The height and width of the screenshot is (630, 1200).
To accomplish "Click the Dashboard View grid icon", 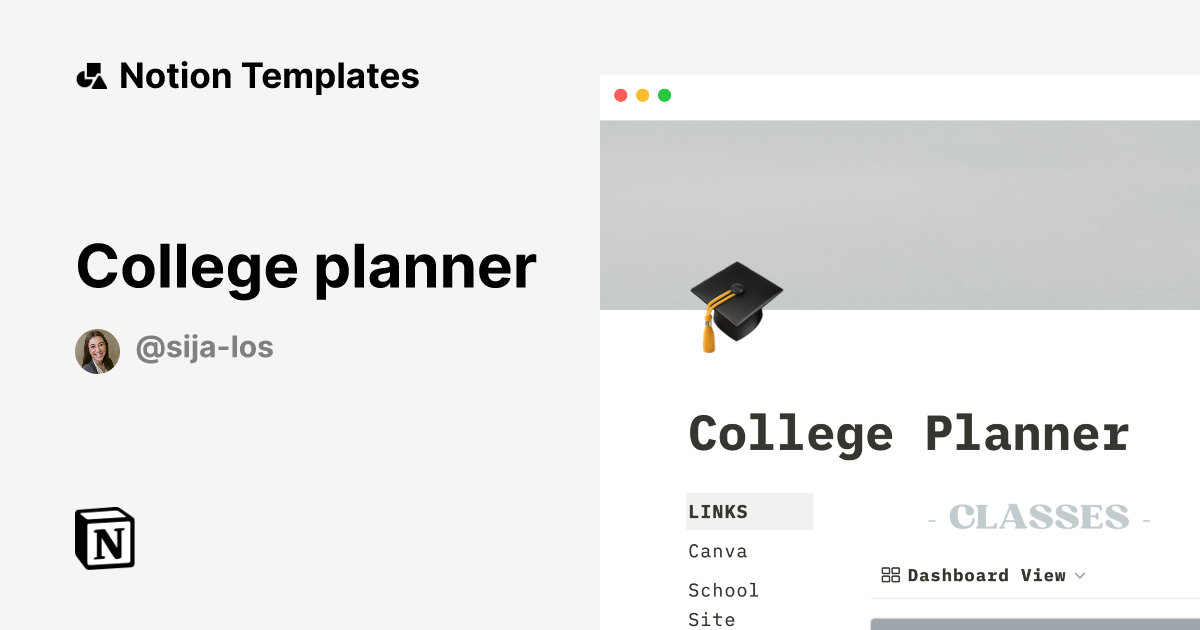I will pyautogui.click(x=890, y=575).
